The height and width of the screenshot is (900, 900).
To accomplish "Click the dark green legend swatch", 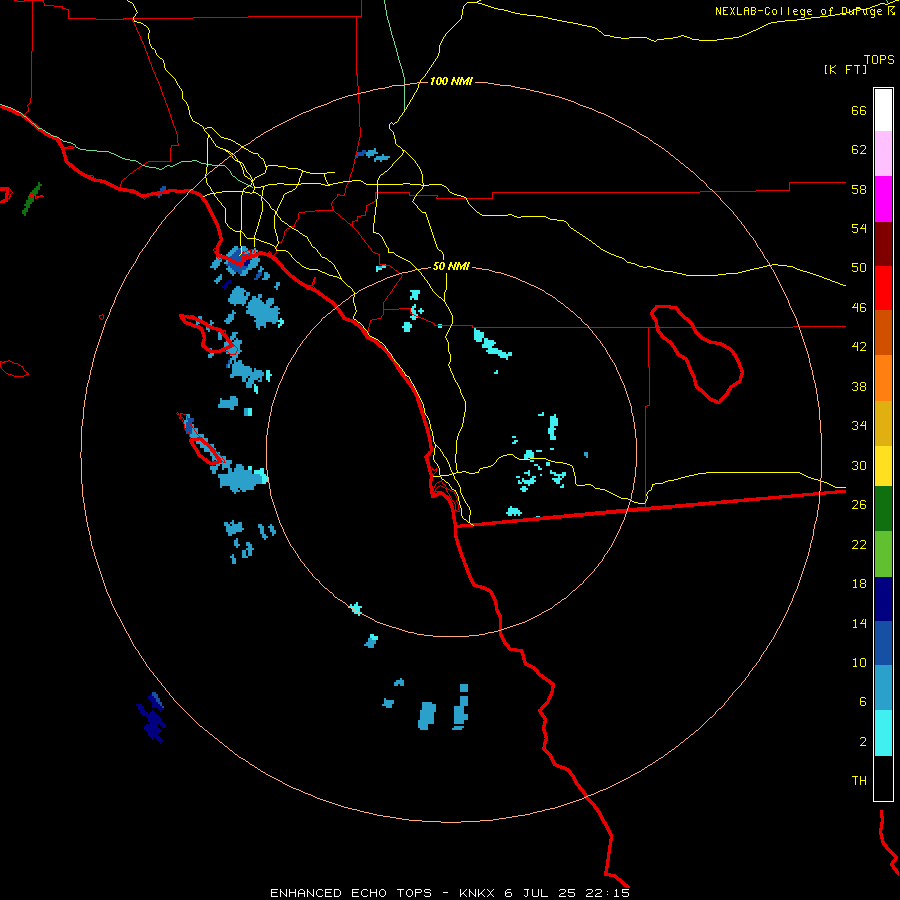I will (x=883, y=509).
